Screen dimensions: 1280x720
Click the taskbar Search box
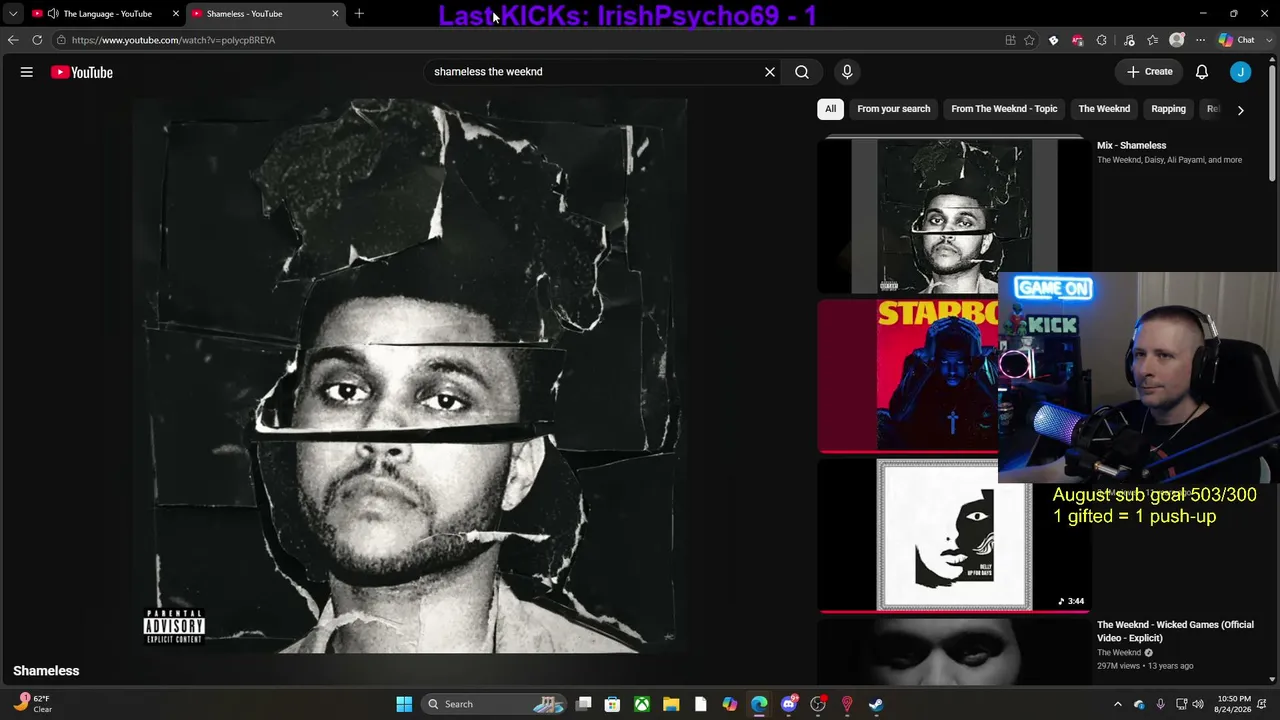pyautogui.click(x=494, y=704)
